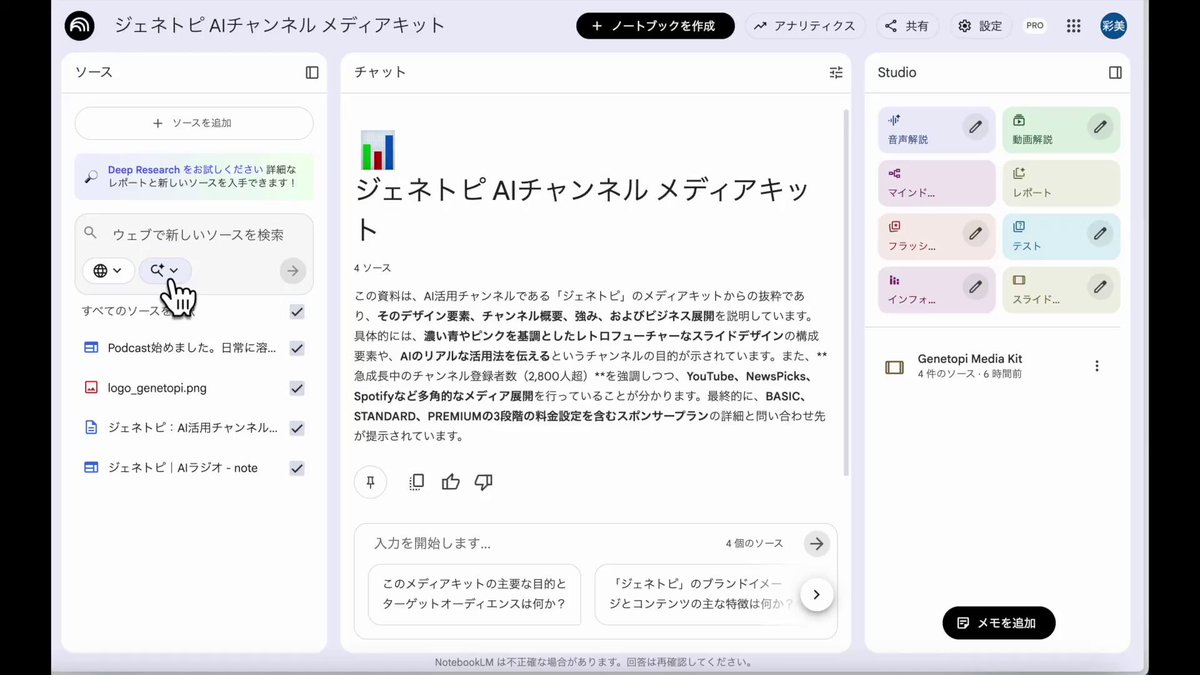Click ソースを追加 button
Viewport: 1200px width, 675px height.
pyautogui.click(x=194, y=123)
